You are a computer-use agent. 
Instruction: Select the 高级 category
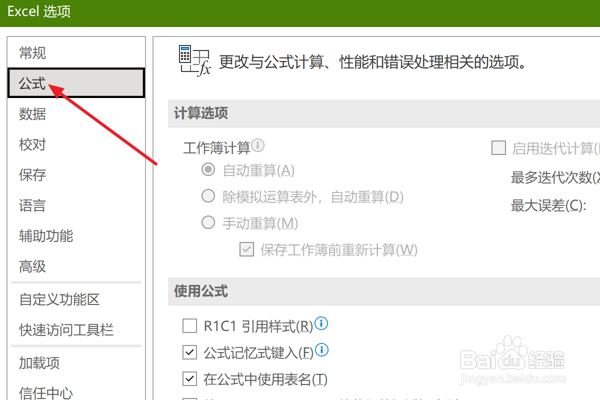point(76,266)
